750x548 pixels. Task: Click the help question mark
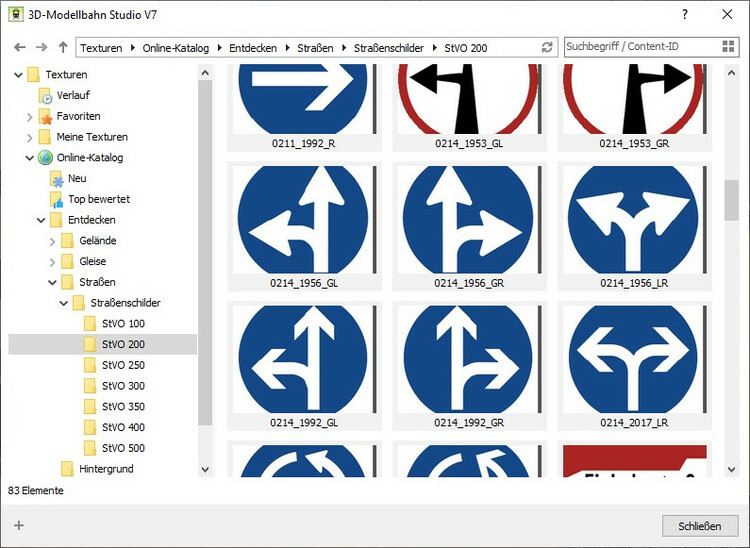[x=685, y=14]
